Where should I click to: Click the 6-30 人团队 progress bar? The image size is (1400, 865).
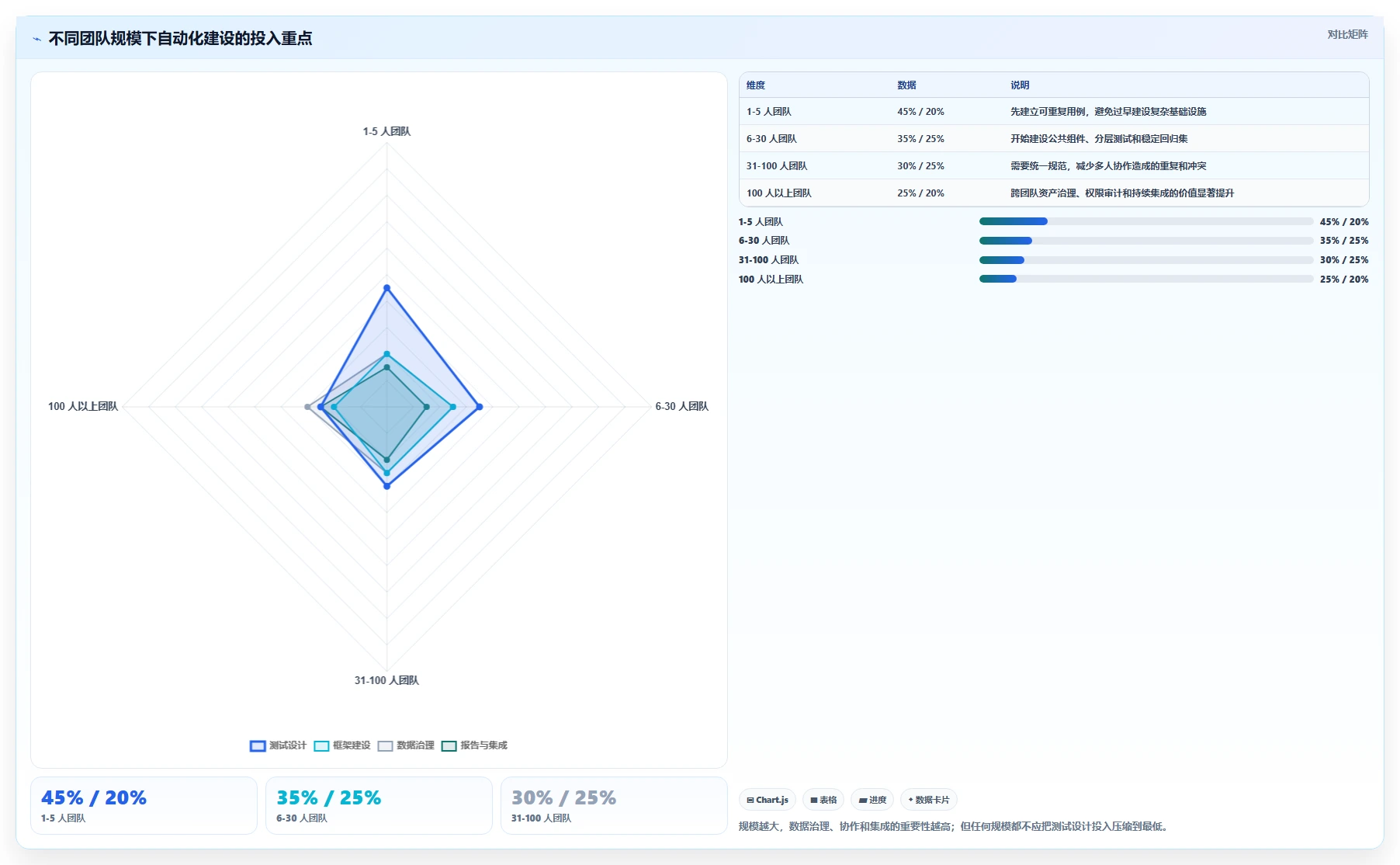coord(1146,241)
